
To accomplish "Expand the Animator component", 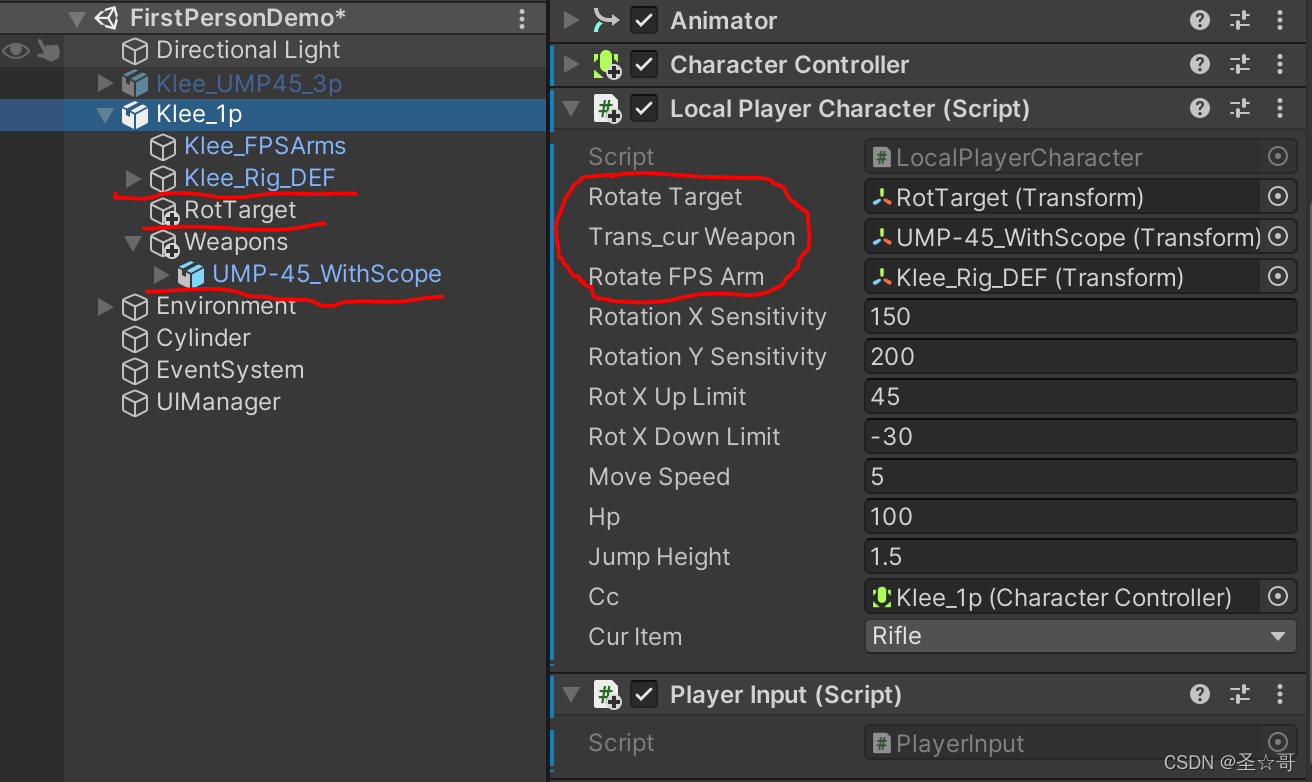I will coord(571,20).
